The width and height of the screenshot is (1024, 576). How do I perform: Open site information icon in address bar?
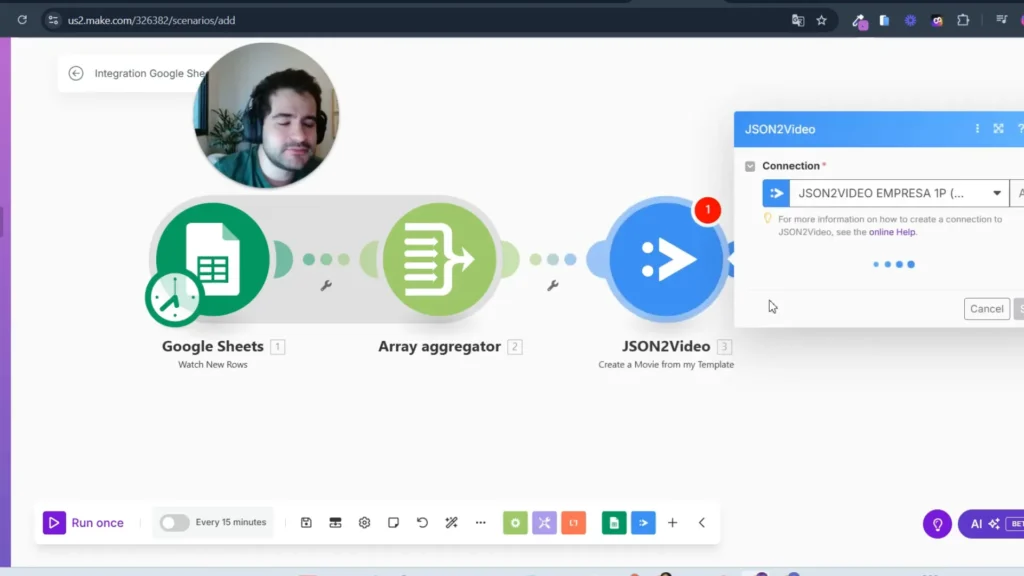[54, 20]
